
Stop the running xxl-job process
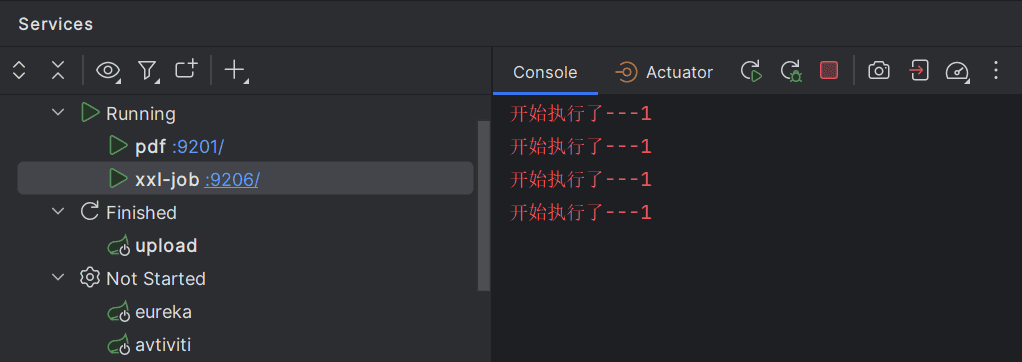click(x=828, y=70)
